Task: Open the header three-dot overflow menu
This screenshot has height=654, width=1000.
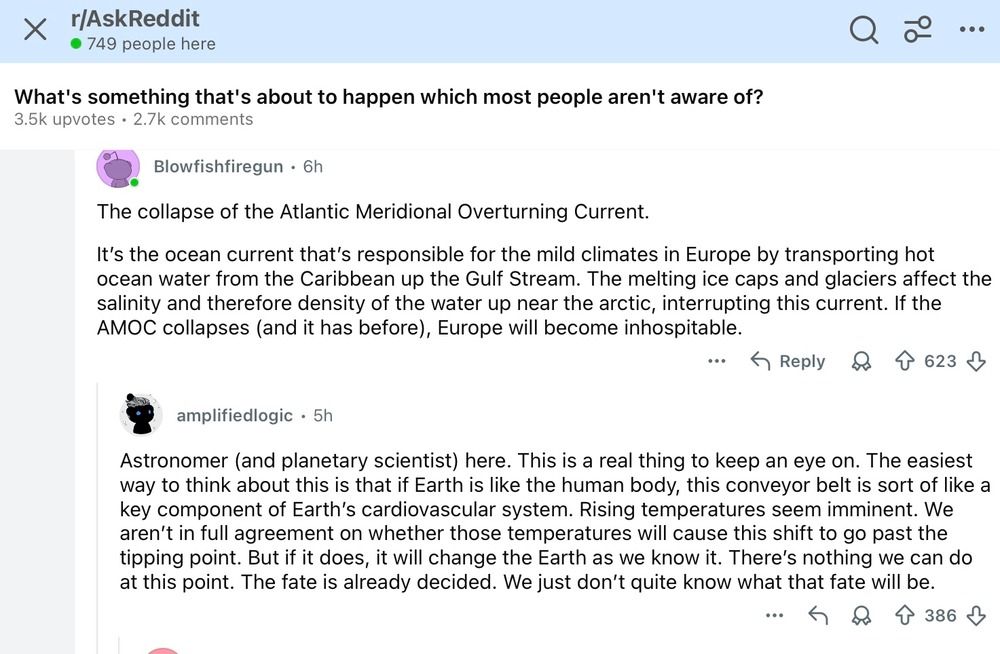Action: (x=972, y=30)
